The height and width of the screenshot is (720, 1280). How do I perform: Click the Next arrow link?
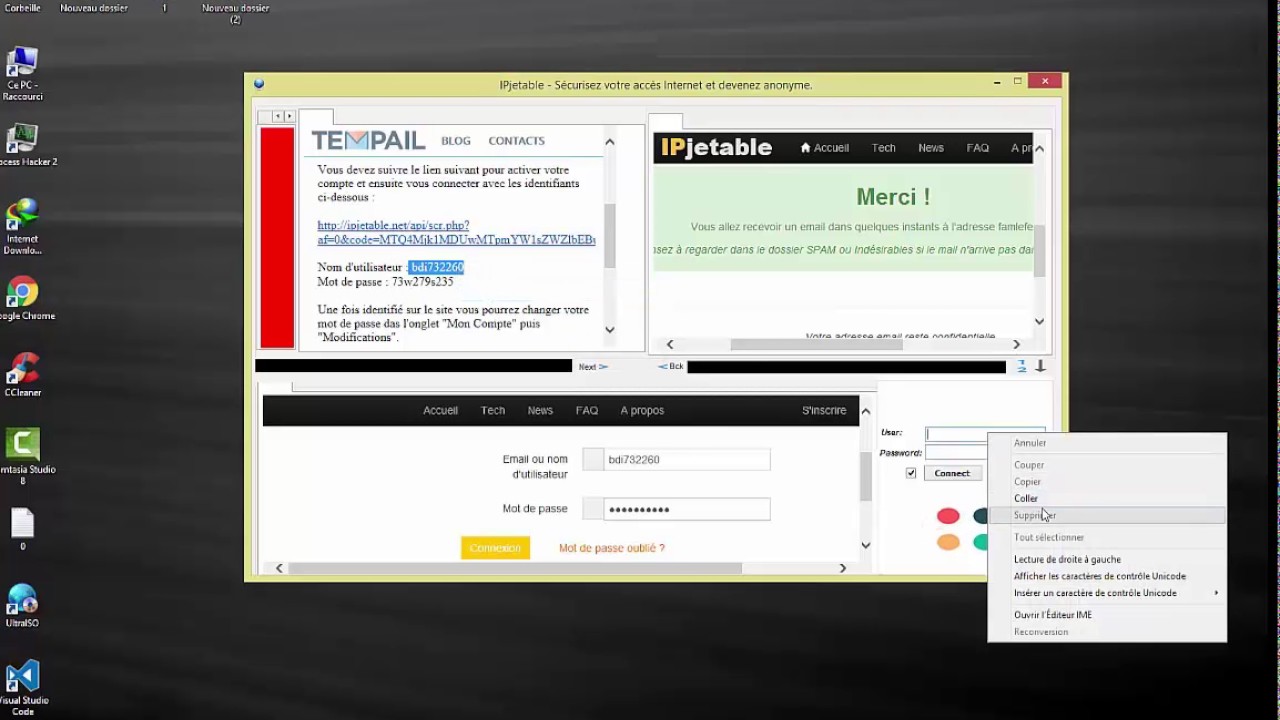(x=593, y=367)
